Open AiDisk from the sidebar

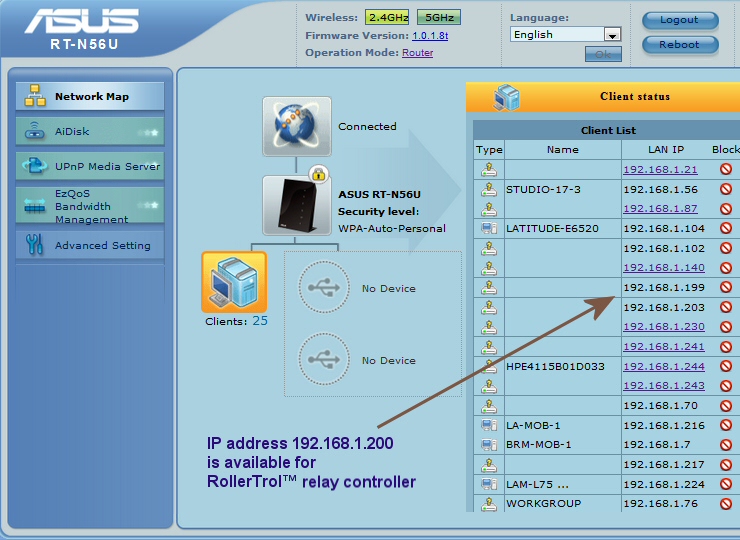pyautogui.click(x=90, y=131)
